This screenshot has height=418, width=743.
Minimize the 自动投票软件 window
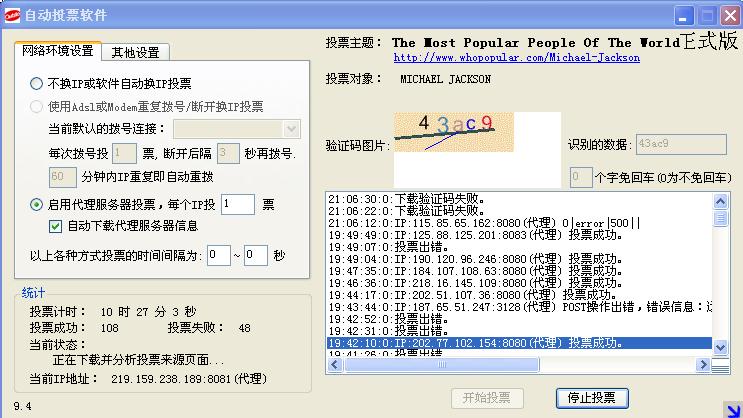coord(684,16)
